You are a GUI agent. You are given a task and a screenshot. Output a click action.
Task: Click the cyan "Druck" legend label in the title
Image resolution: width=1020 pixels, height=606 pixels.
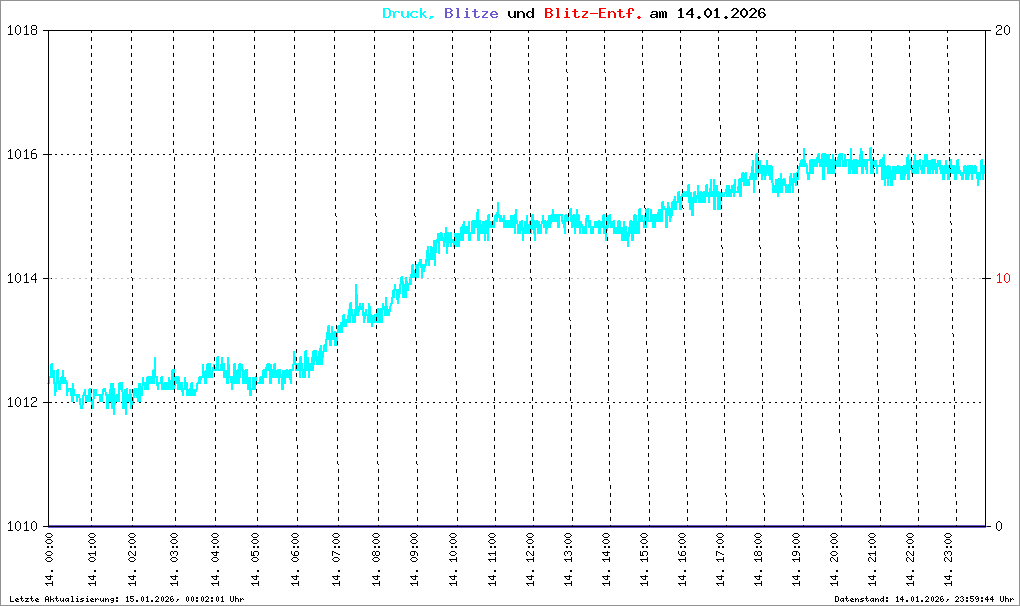[407, 14]
